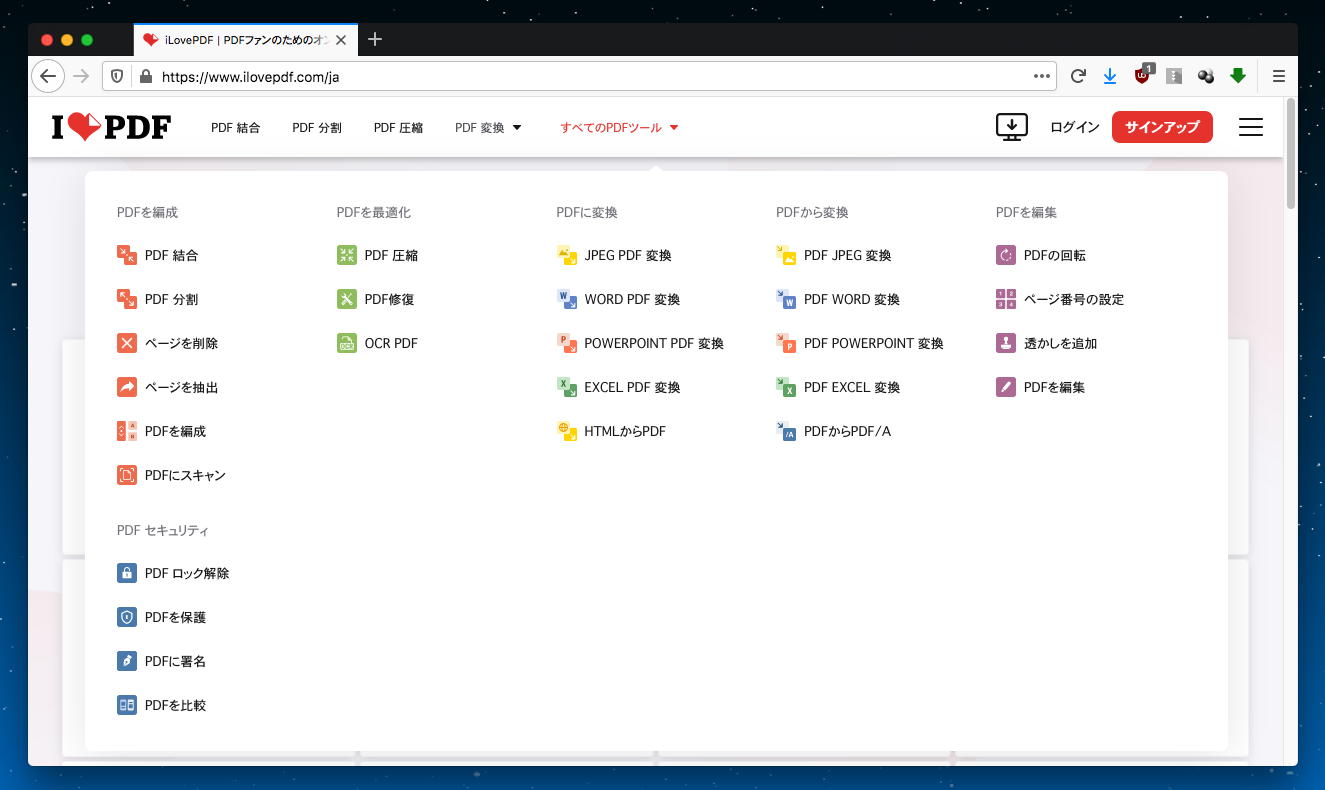Click the 透かしを追加 watermark stamp icon
The height and width of the screenshot is (790, 1325).
(x=1006, y=343)
